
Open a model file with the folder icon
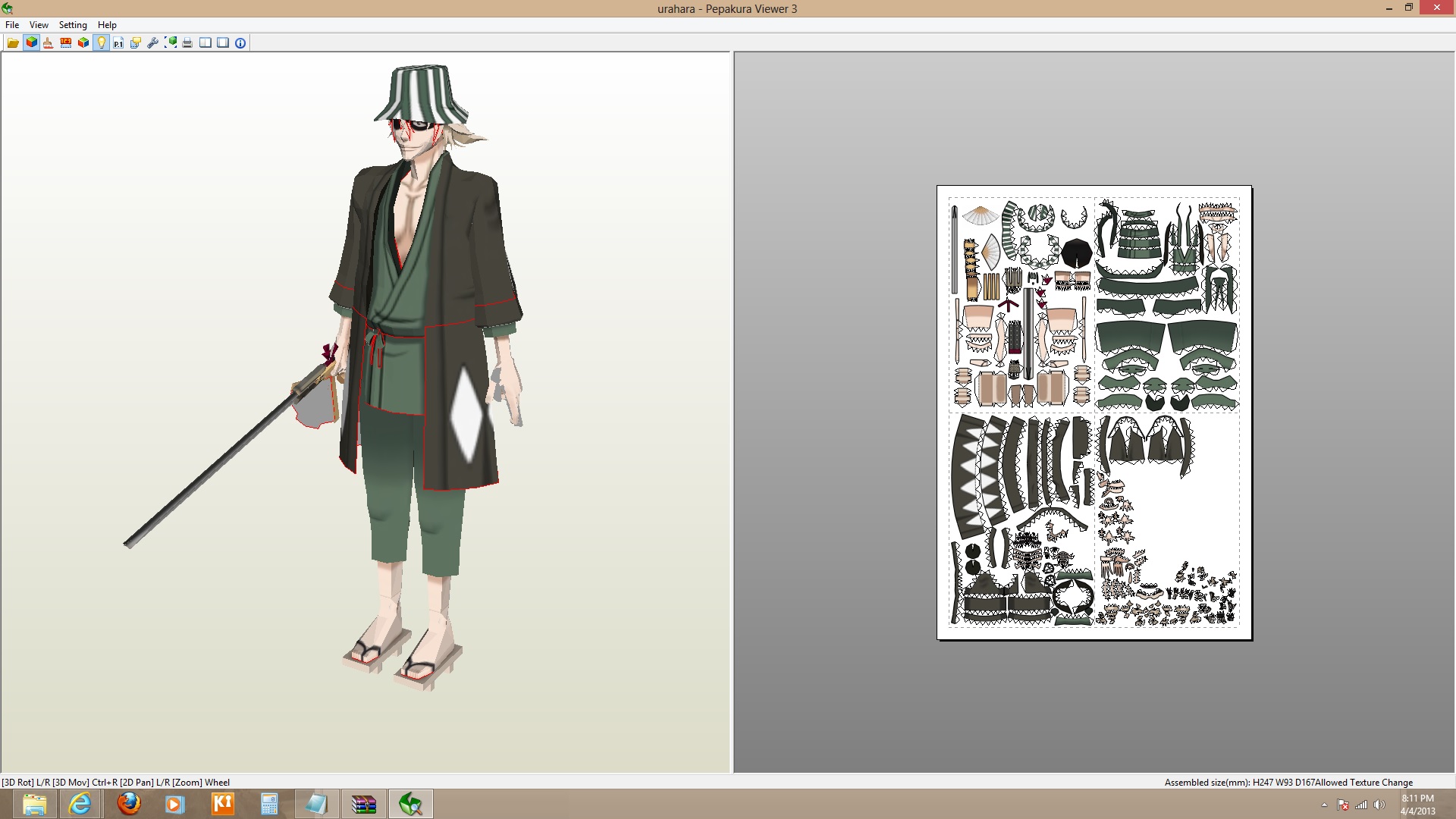pos(13,42)
